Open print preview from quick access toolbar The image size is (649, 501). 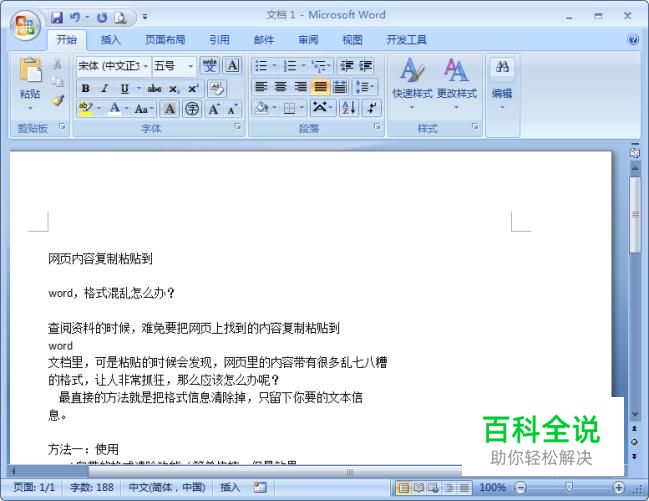tap(120, 17)
